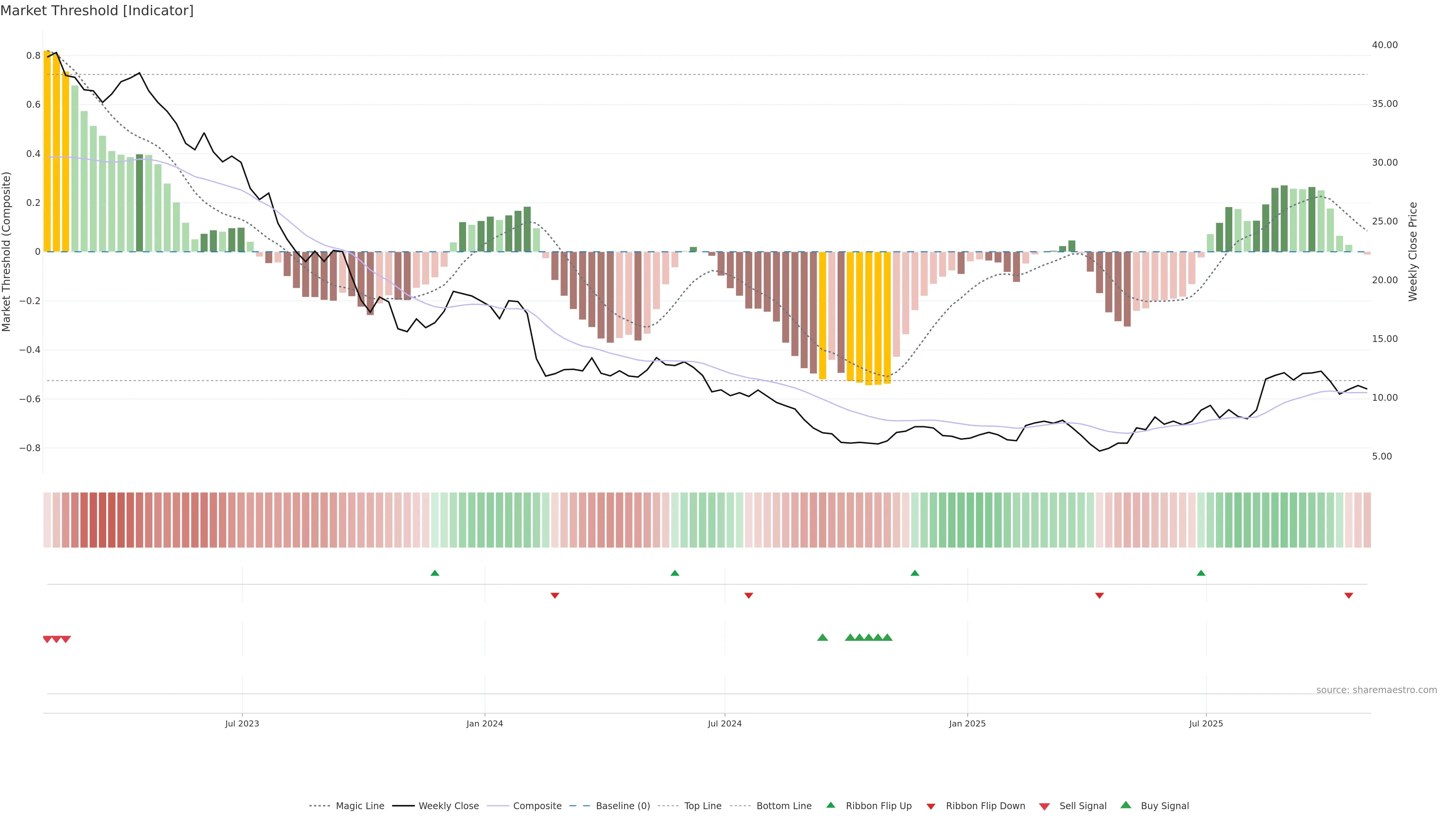Click the Sell Signal legend red triangle
The width and height of the screenshot is (1456, 819).
point(1044,806)
